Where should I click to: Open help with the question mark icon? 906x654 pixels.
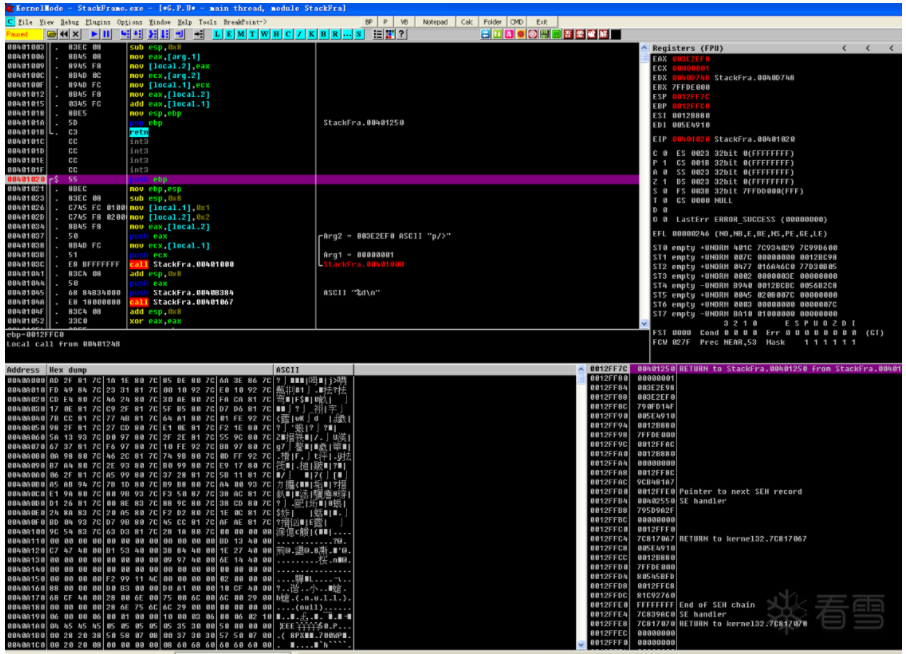[x=402, y=35]
